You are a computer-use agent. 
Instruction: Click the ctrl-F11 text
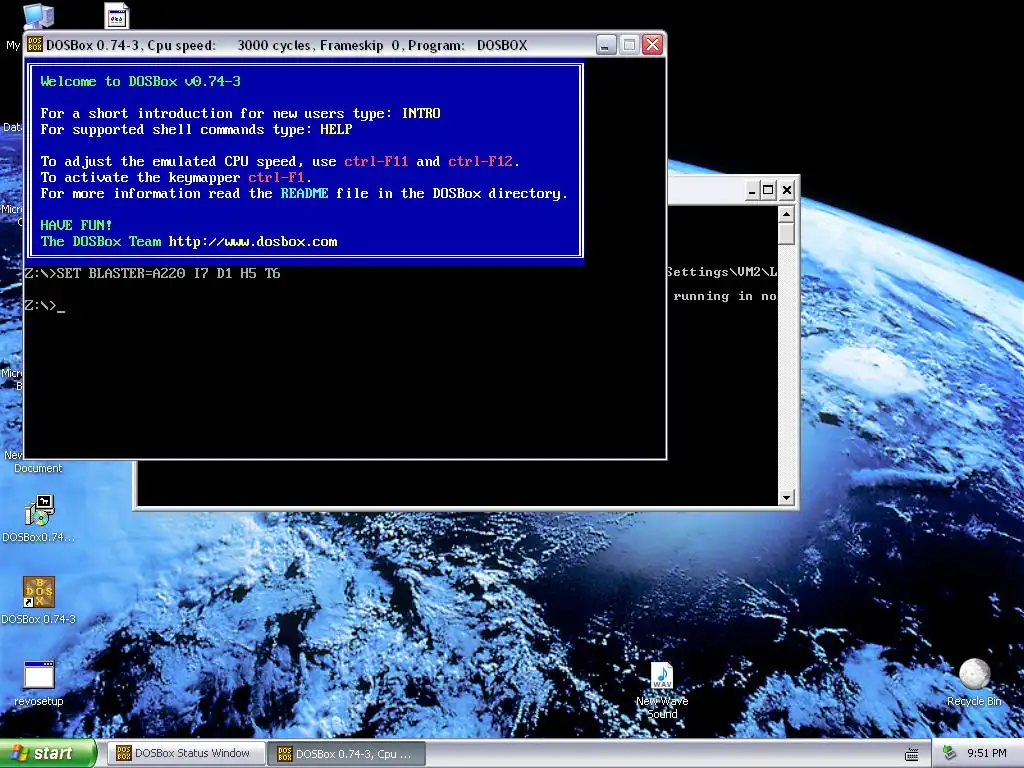[376, 161]
